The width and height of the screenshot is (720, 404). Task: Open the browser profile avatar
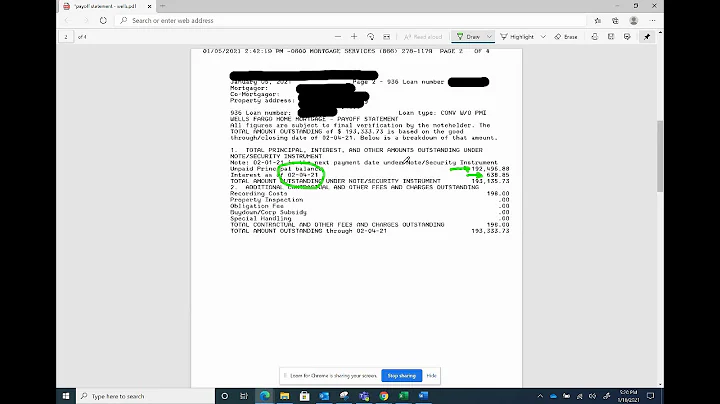(x=634, y=21)
